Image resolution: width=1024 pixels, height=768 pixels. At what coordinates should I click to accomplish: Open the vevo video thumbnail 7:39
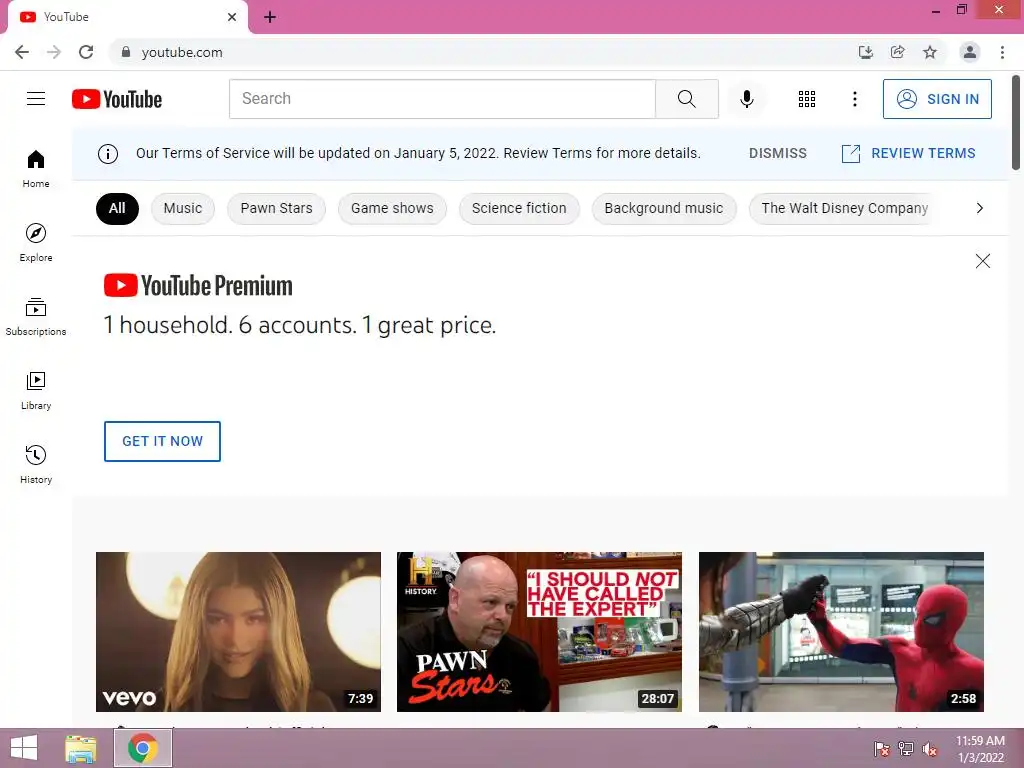coord(238,632)
